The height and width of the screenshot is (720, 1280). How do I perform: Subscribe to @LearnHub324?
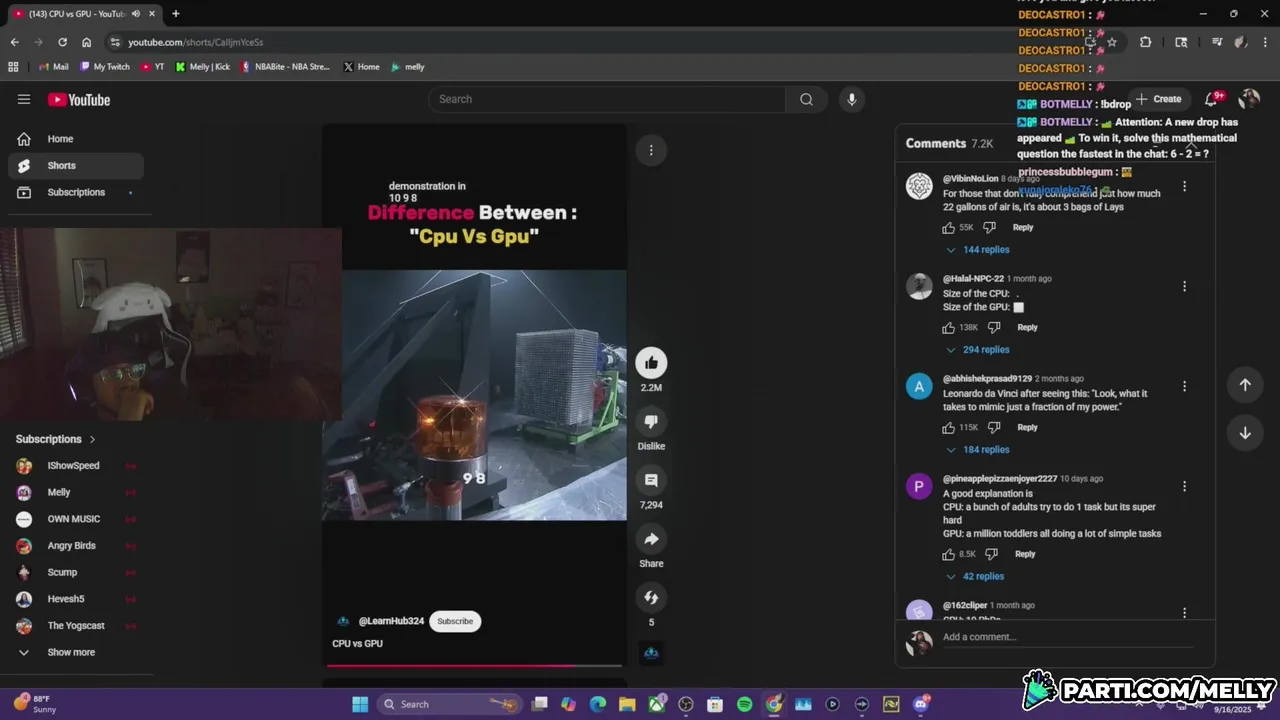[x=455, y=621]
